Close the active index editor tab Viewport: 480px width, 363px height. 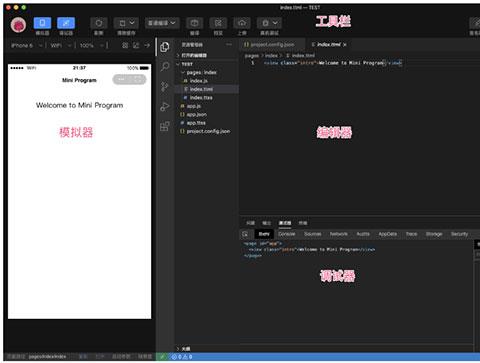(345, 45)
